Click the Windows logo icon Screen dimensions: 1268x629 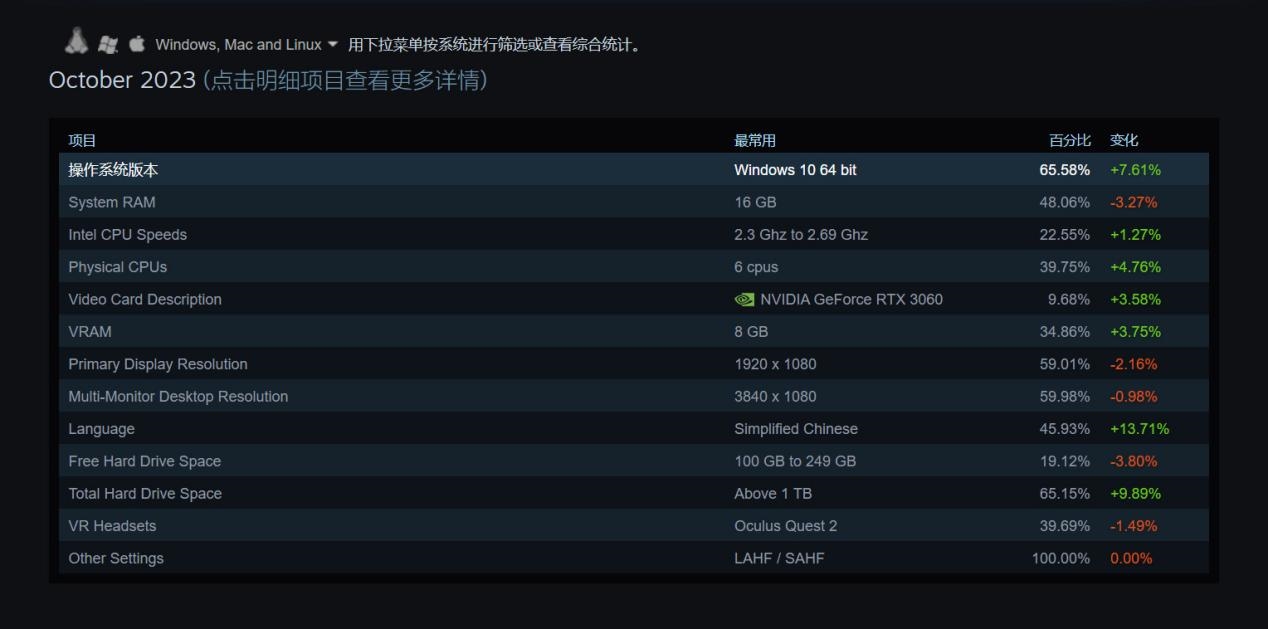[x=108, y=44]
